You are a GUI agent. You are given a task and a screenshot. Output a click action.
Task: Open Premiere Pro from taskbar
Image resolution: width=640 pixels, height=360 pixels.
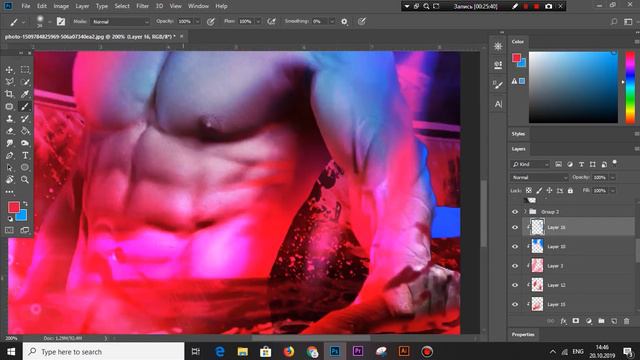click(358, 351)
